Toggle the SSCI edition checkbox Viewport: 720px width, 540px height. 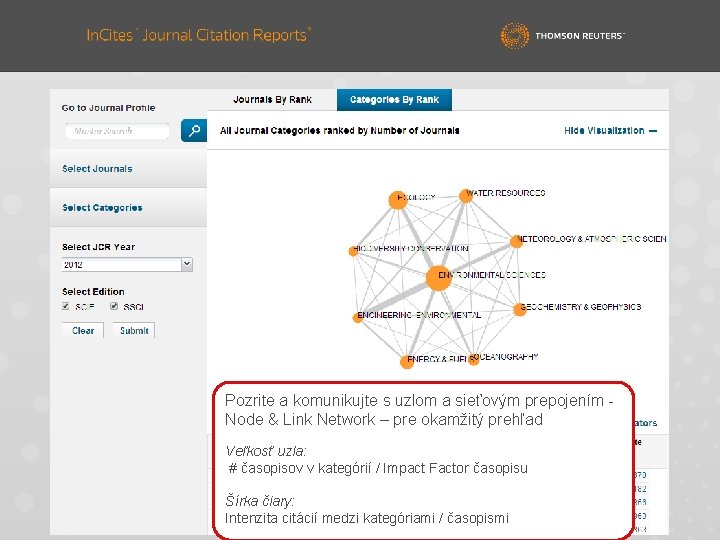(114, 306)
